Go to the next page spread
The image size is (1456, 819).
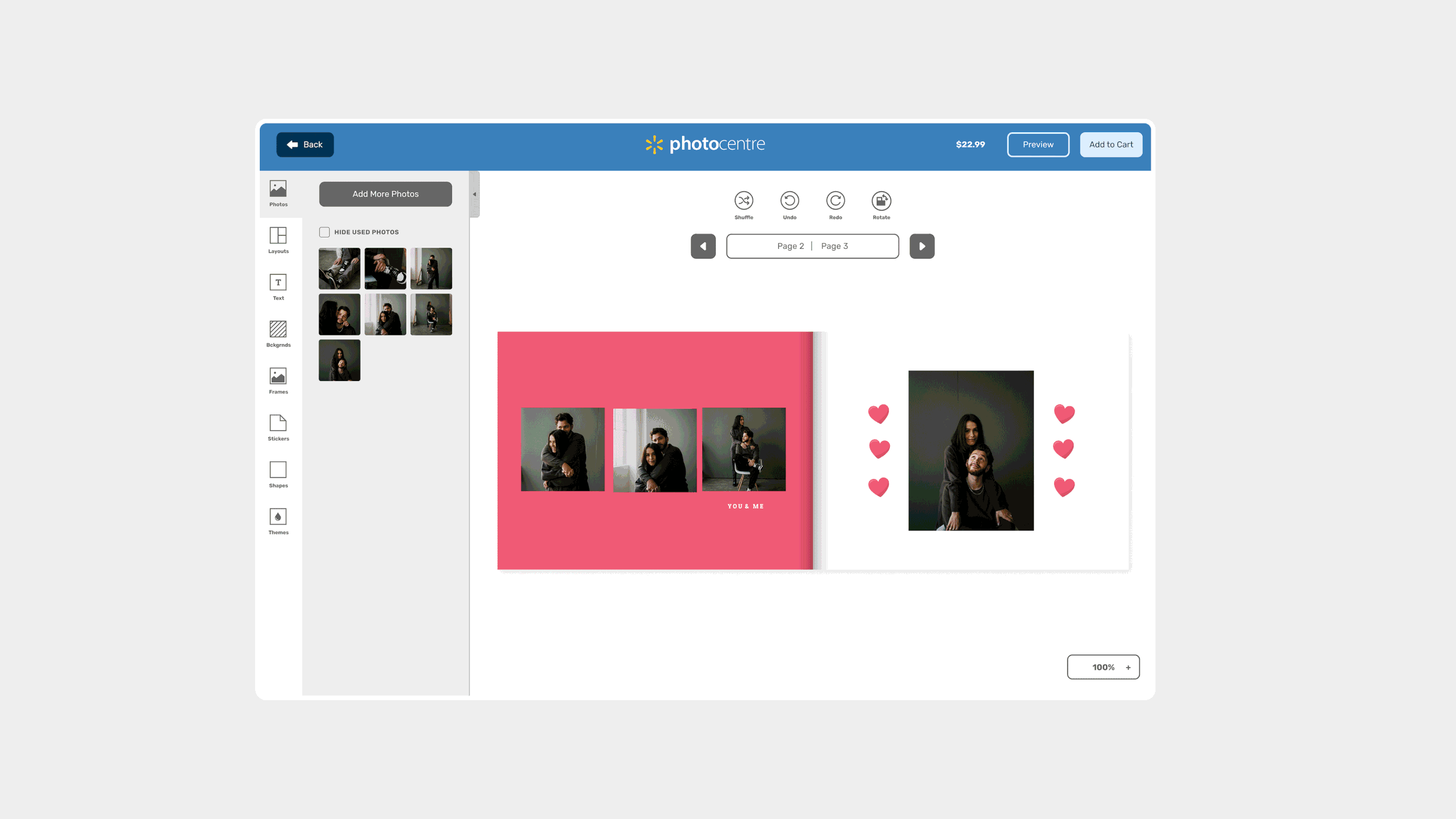tap(921, 246)
